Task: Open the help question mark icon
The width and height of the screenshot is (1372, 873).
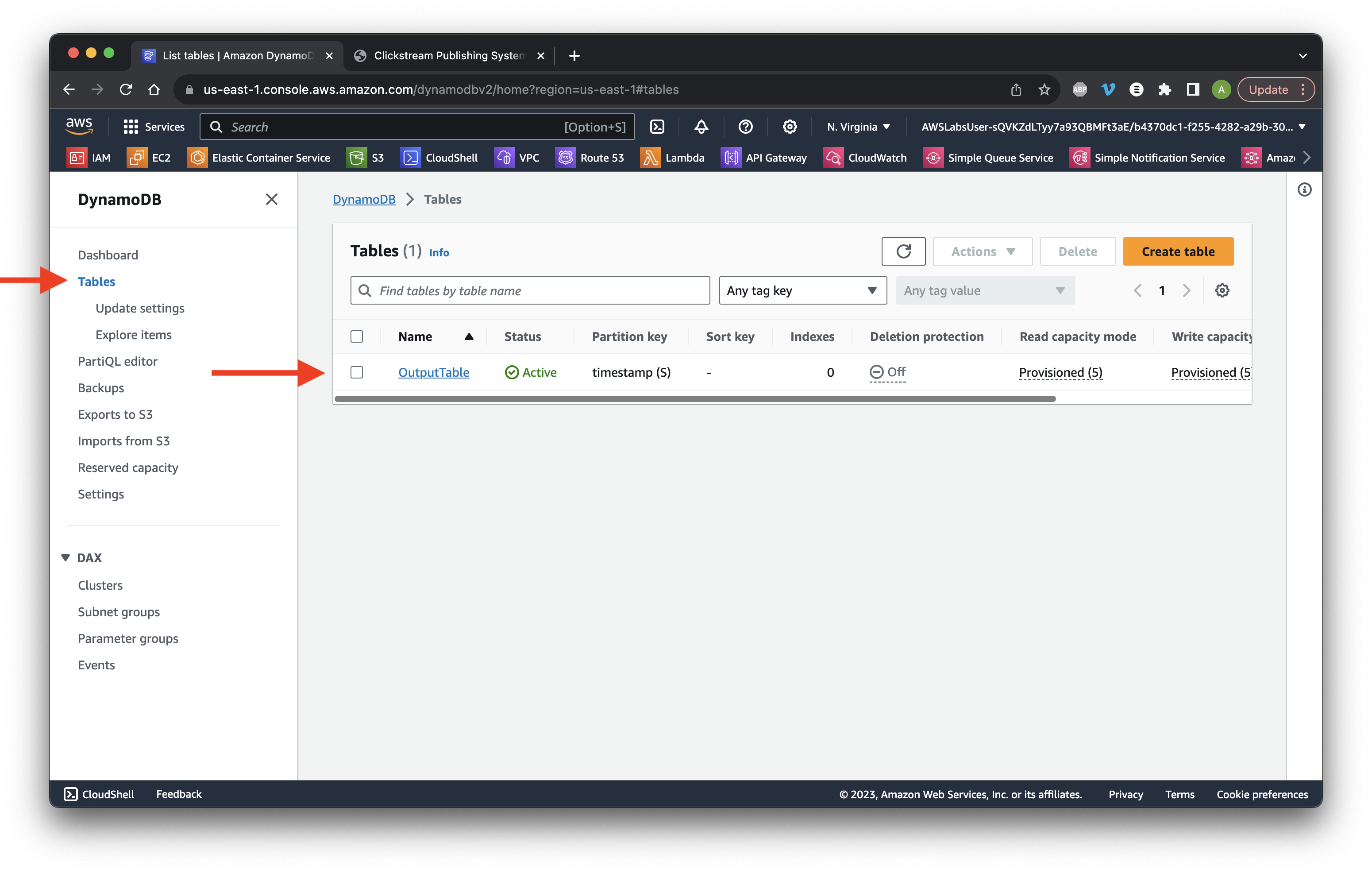Action: click(x=745, y=127)
